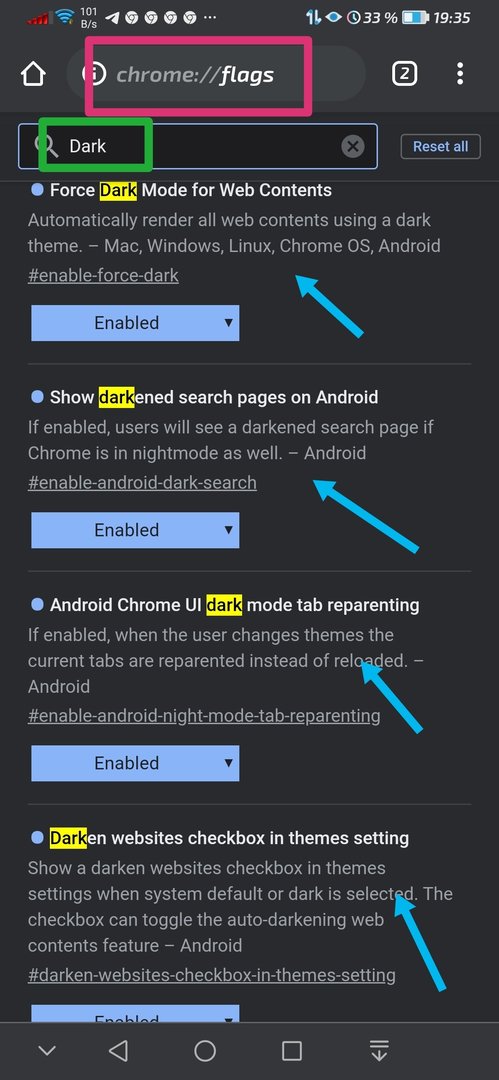Viewport: 499px width, 1080px height.
Task: Tap the Android home circle button
Action: (205, 1050)
